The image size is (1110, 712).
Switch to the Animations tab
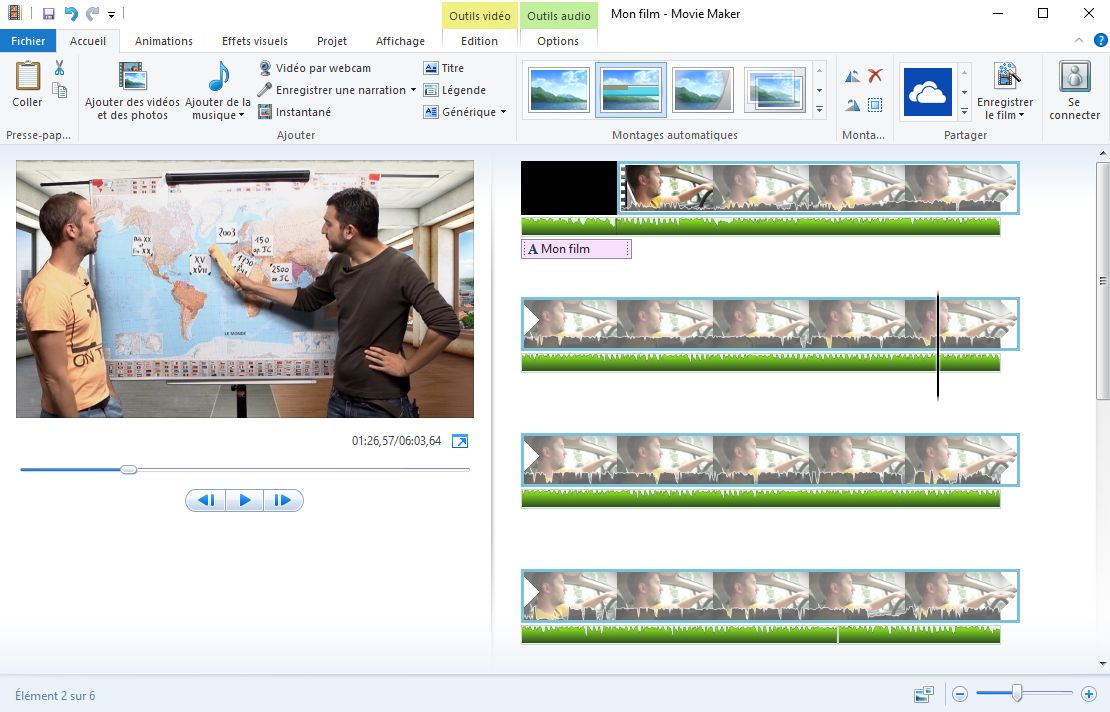(164, 41)
